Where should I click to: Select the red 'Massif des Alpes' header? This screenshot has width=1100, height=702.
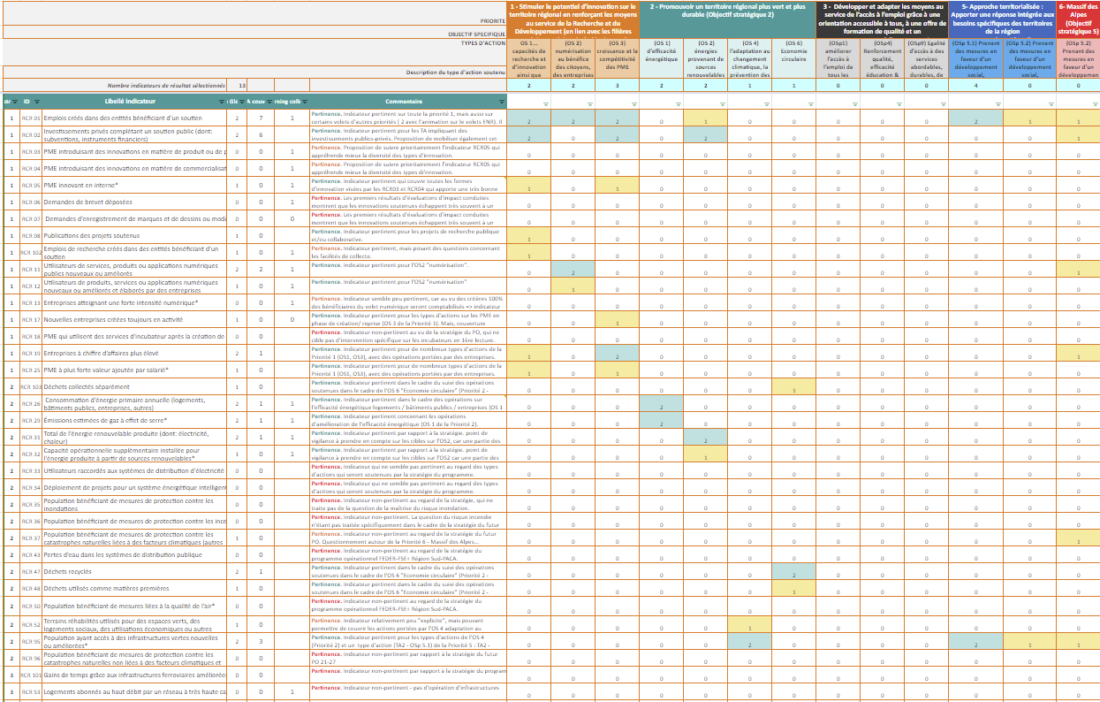tap(1078, 19)
